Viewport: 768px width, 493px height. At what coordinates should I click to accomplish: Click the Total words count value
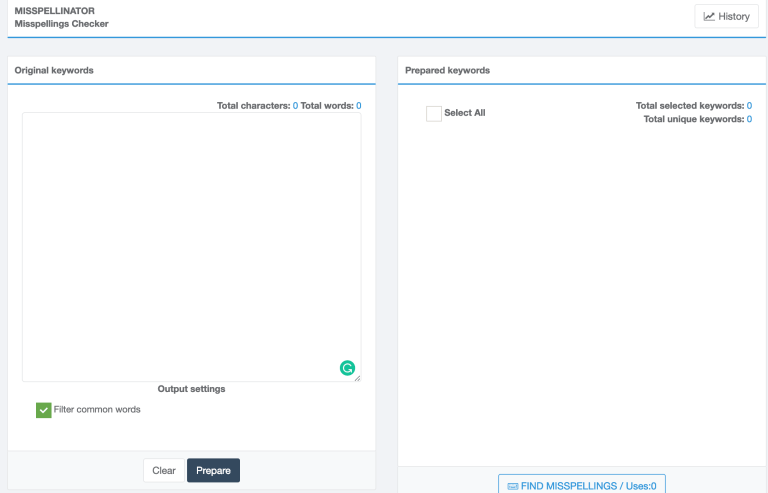point(359,106)
